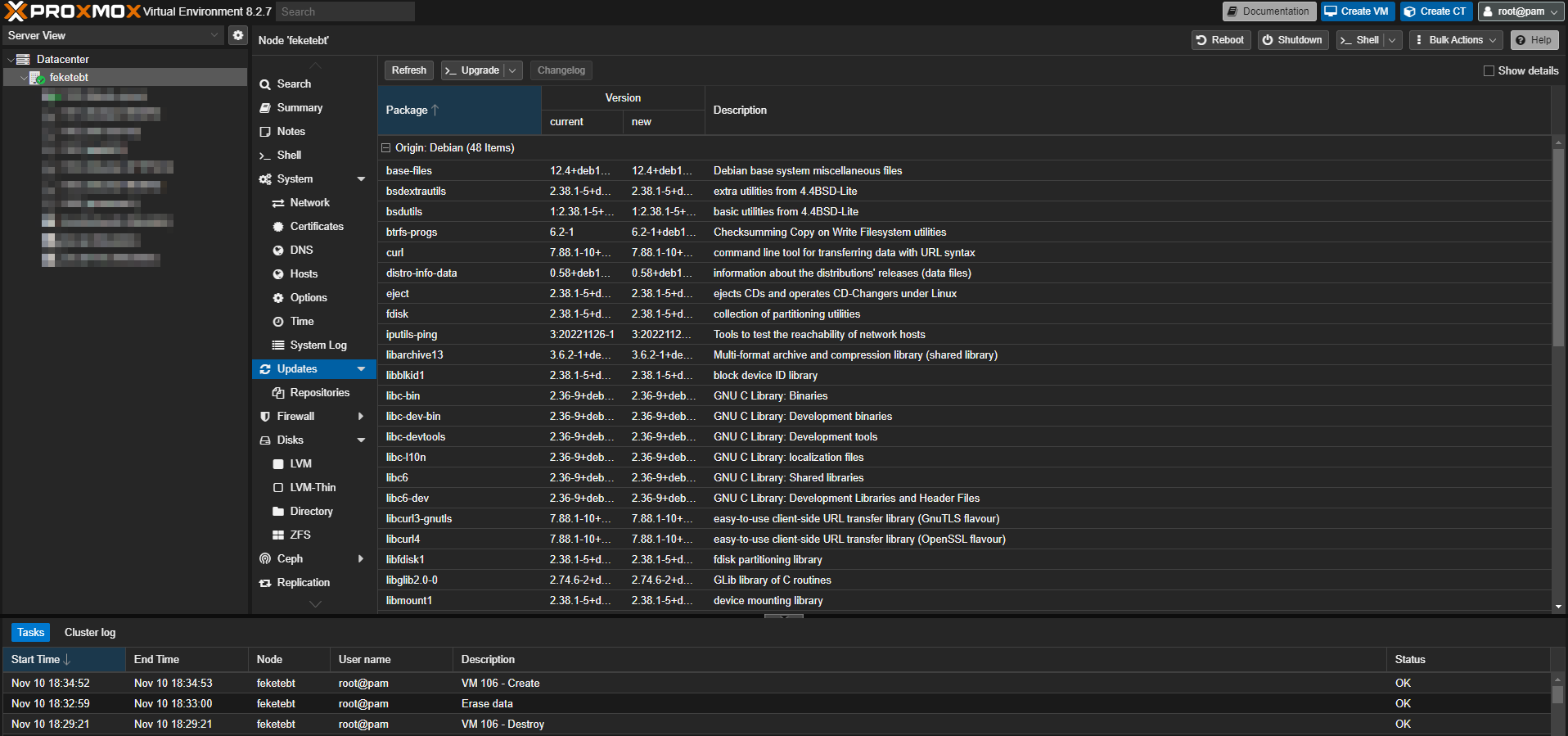Switch to the Tasks tab

point(31,633)
